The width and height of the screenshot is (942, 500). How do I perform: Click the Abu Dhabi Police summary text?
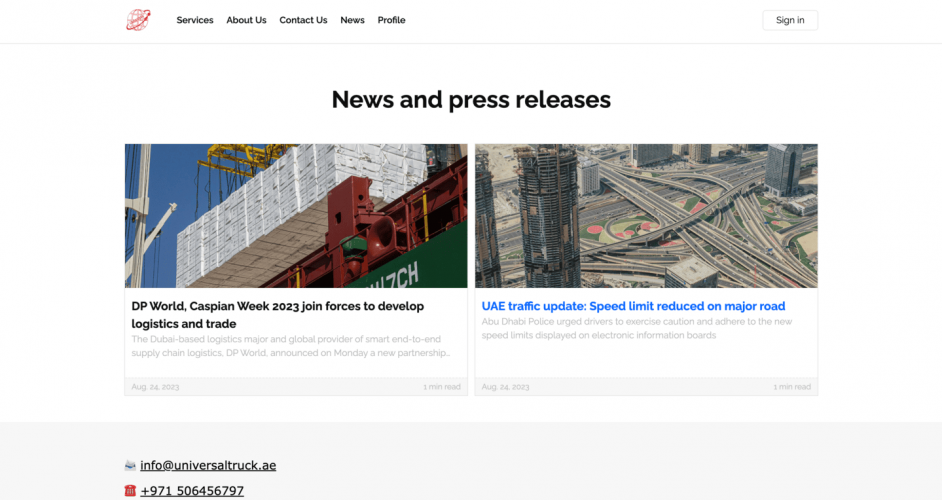tap(637, 328)
